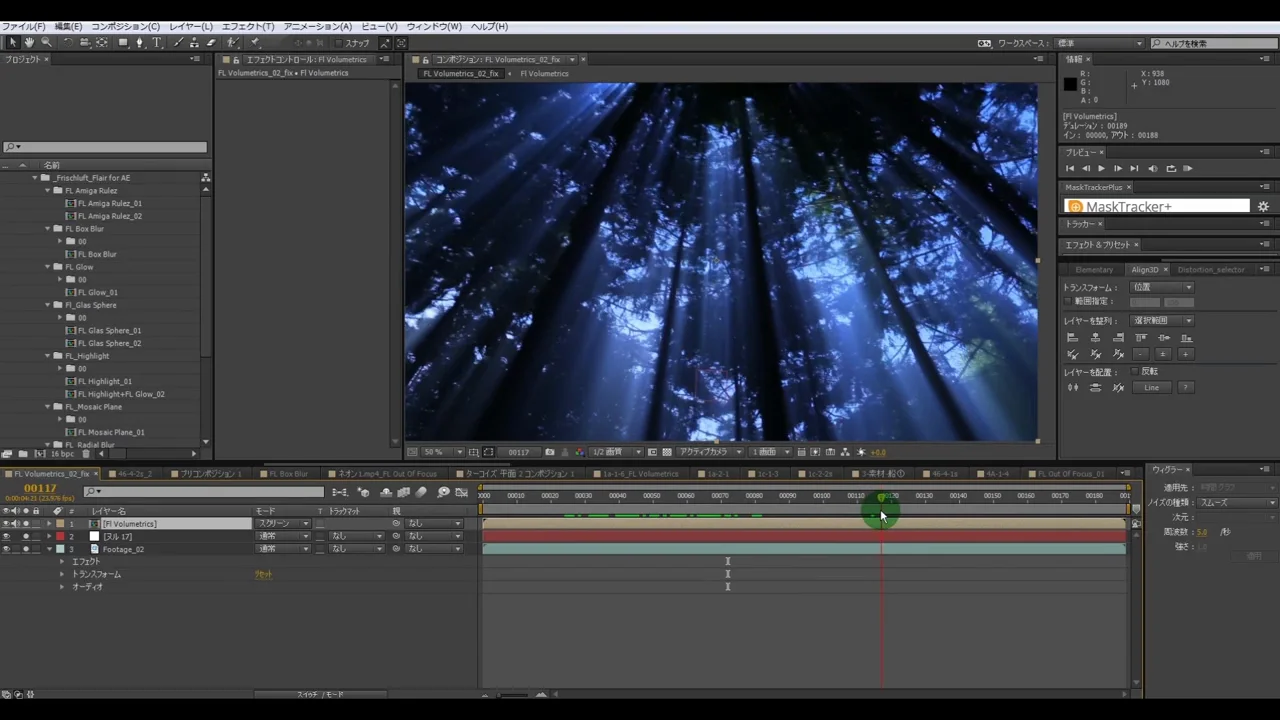This screenshot has width=1280, height=720.
Task: Switch to Distortion_selector tab
Action: click(x=1211, y=270)
